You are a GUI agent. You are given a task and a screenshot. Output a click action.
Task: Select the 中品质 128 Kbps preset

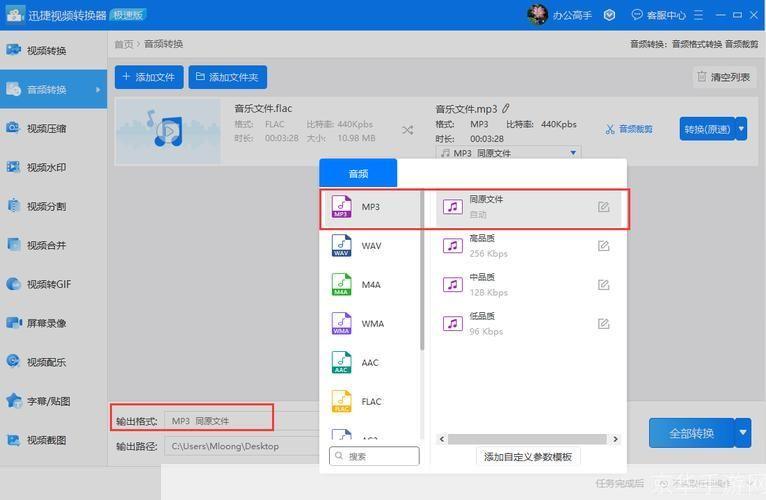click(528, 284)
